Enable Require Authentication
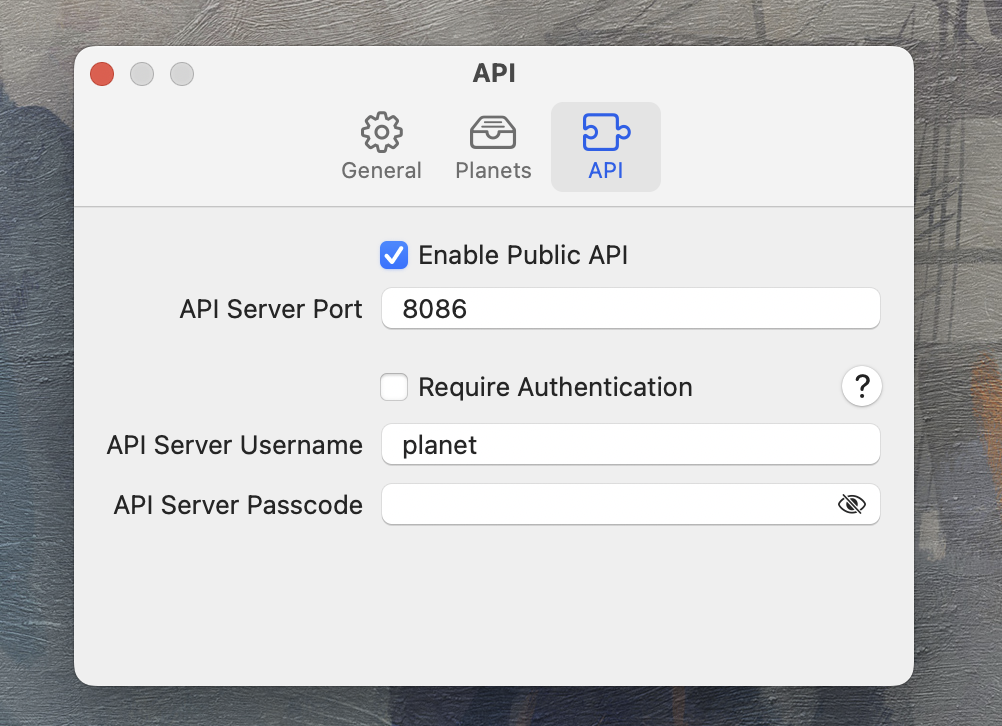1002x726 pixels. click(x=394, y=386)
